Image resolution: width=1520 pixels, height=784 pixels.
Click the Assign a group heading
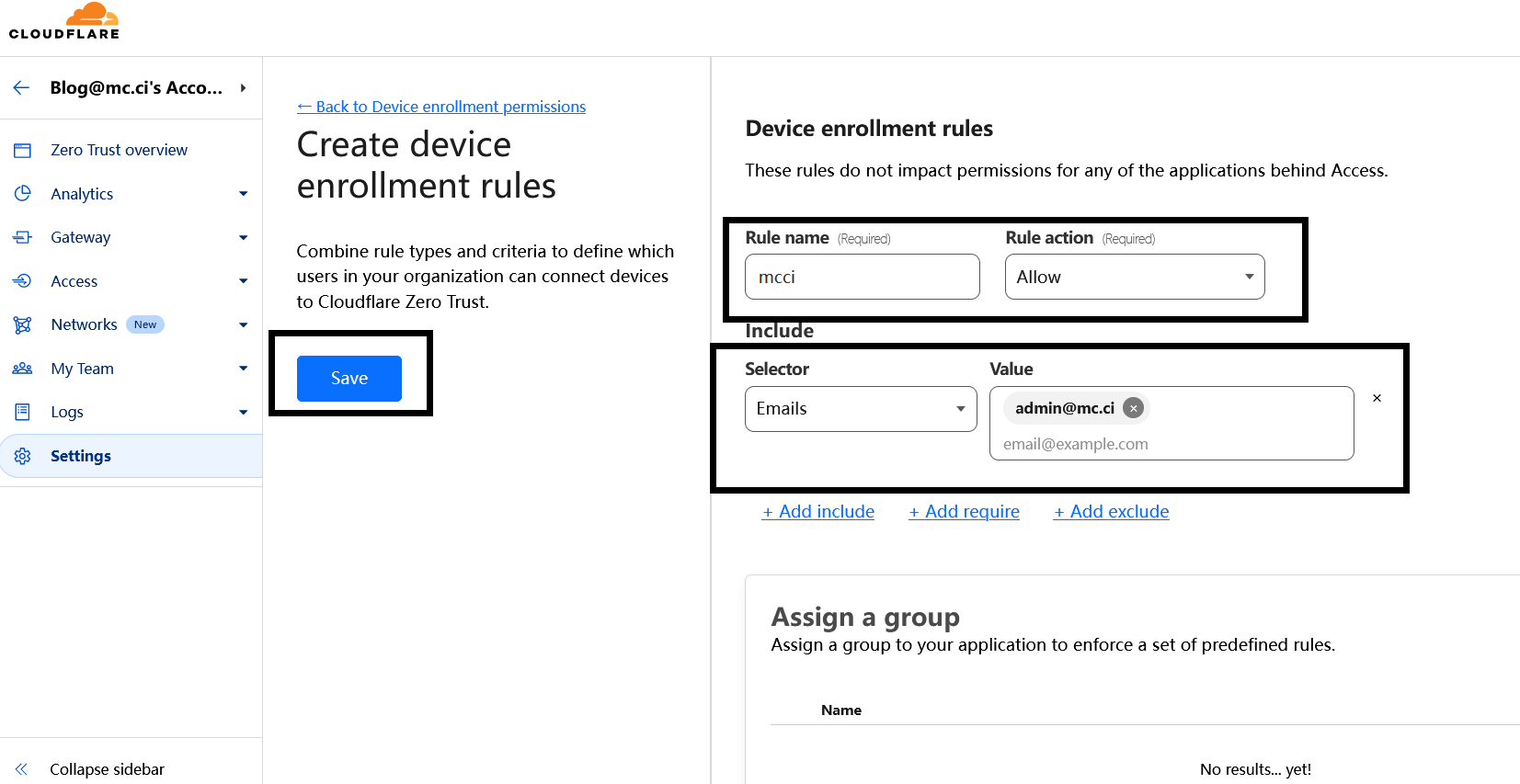point(865,617)
